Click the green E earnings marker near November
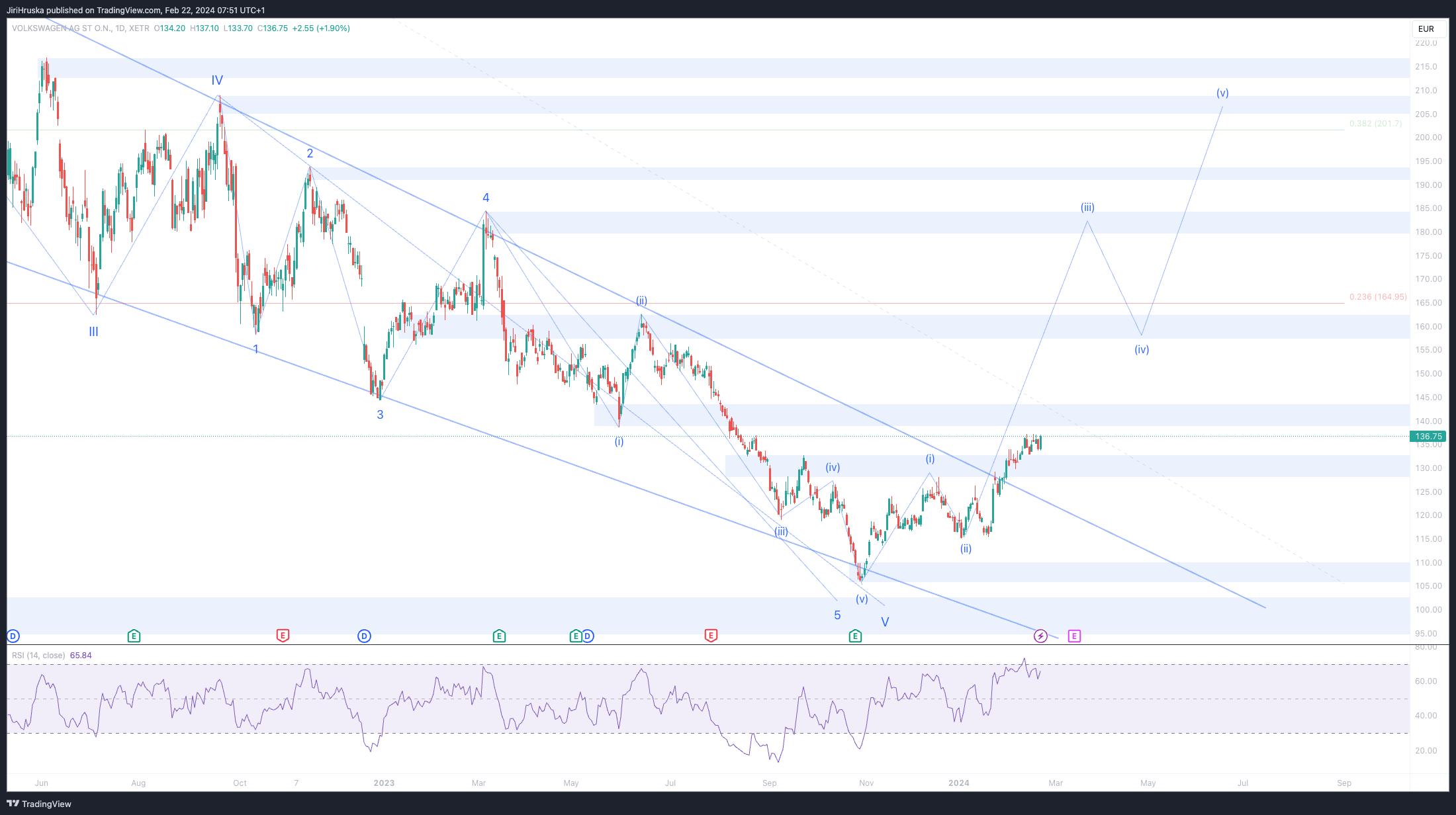1456x815 pixels. [855, 636]
